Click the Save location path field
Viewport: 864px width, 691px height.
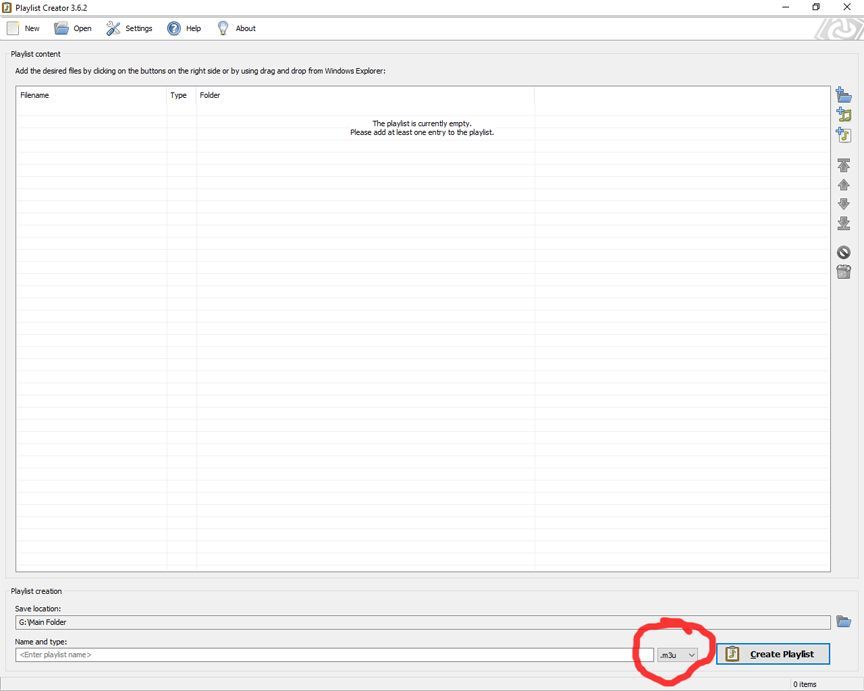tap(422, 622)
